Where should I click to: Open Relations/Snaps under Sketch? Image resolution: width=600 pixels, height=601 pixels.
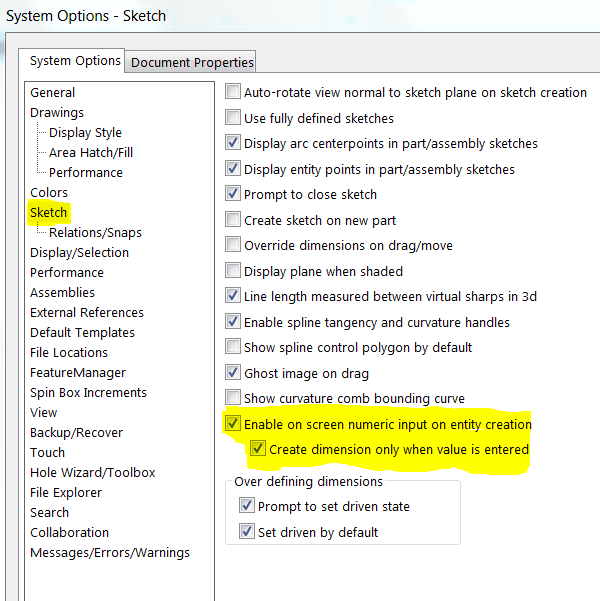(x=95, y=233)
